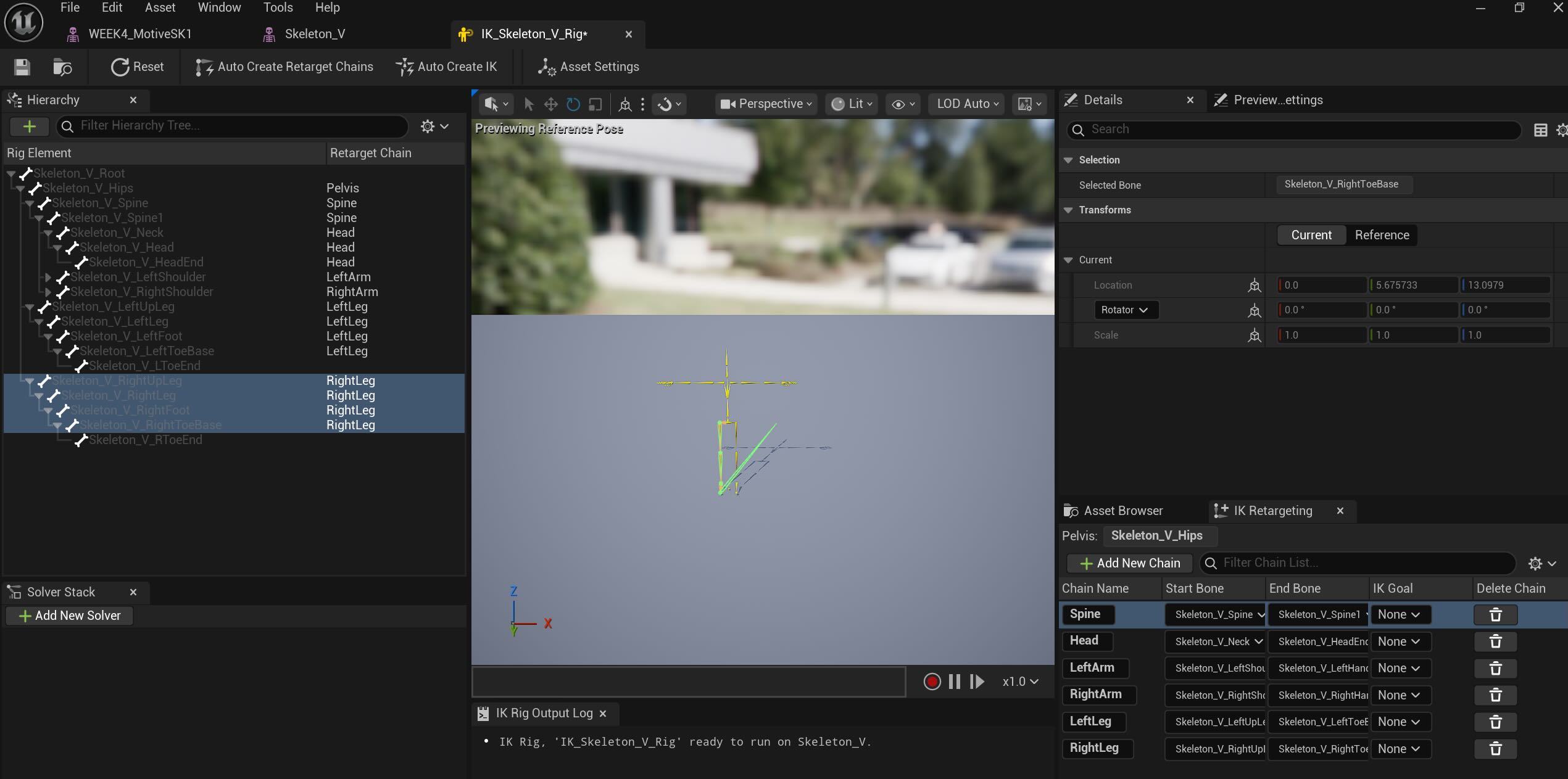Select the scale tool in viewport toolbar

(x=595, y=104)
